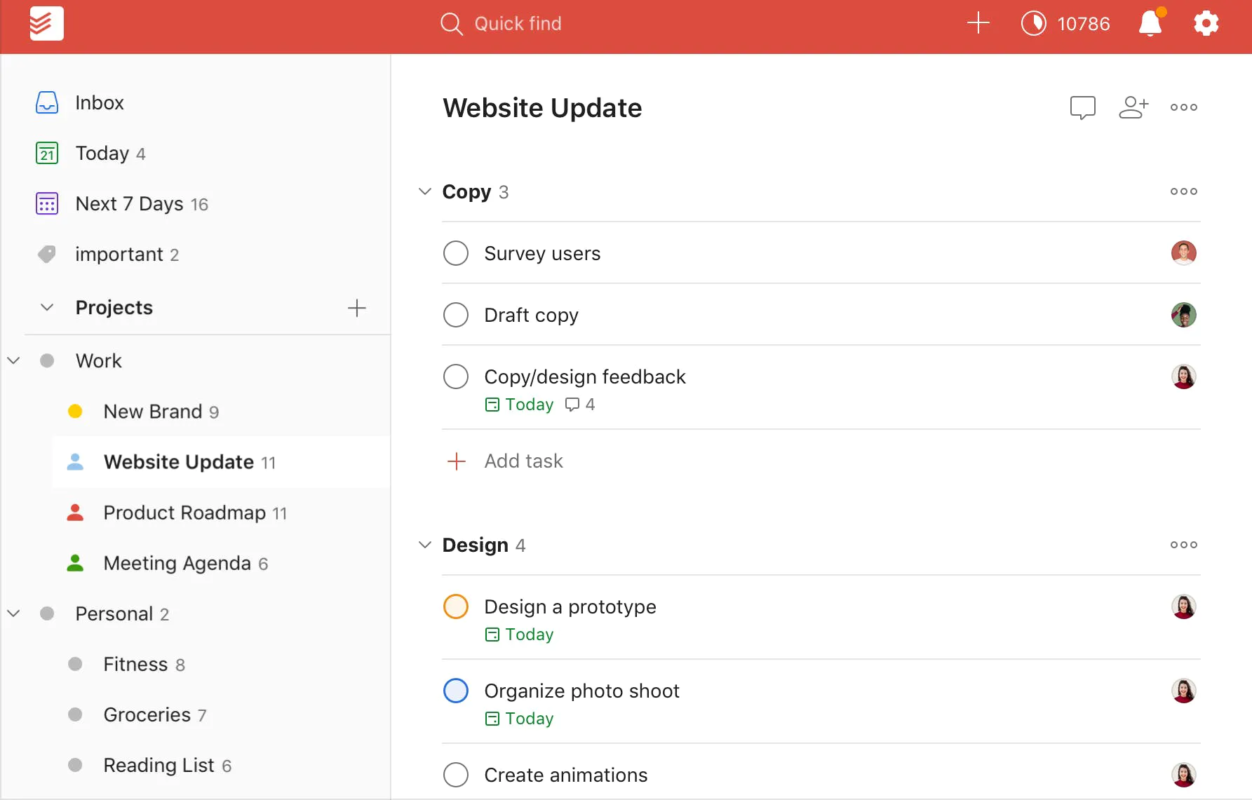Open the Product Roadmap project
This screenshot has width=1252, height=800.
[184, 513]
